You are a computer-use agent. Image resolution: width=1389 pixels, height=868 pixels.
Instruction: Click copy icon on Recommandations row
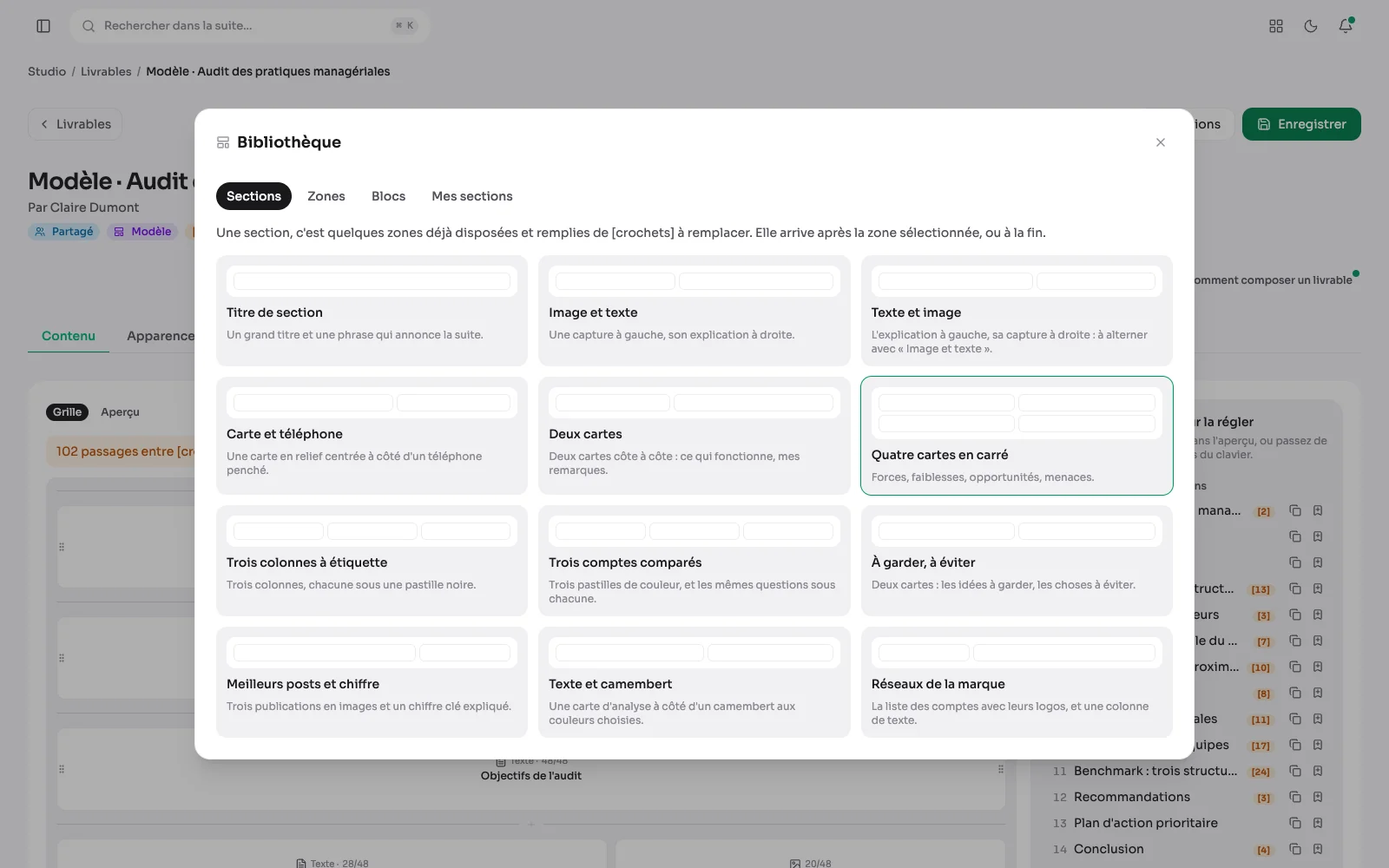(1295, 797)
